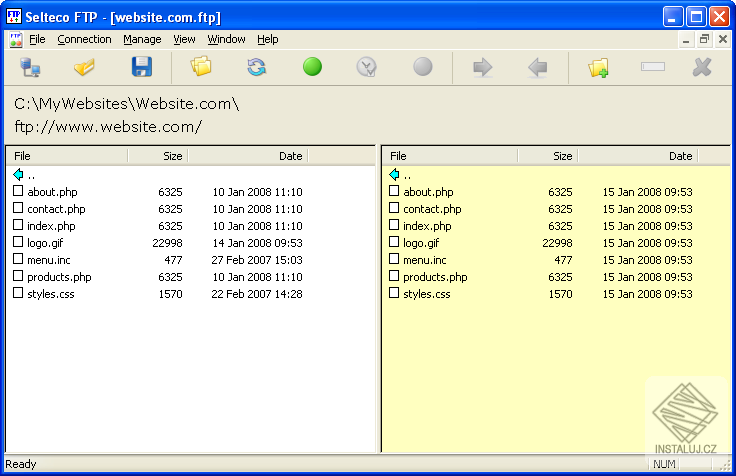The height and width of the screenshot is (476, 736).
Task: Check remote about.php checkbox
Action: (394, 191)
